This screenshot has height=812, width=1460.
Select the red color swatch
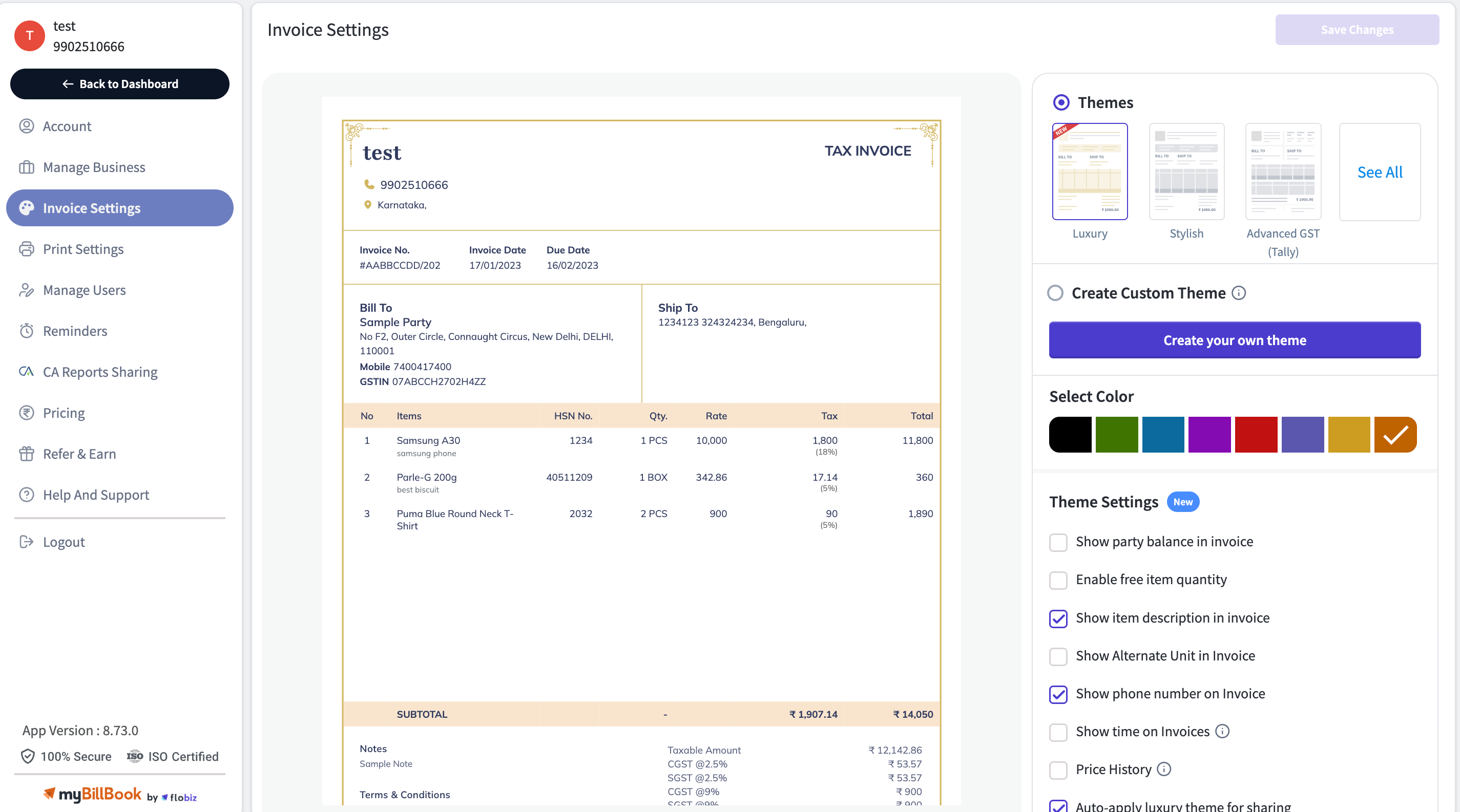(x=1256, y=434)
